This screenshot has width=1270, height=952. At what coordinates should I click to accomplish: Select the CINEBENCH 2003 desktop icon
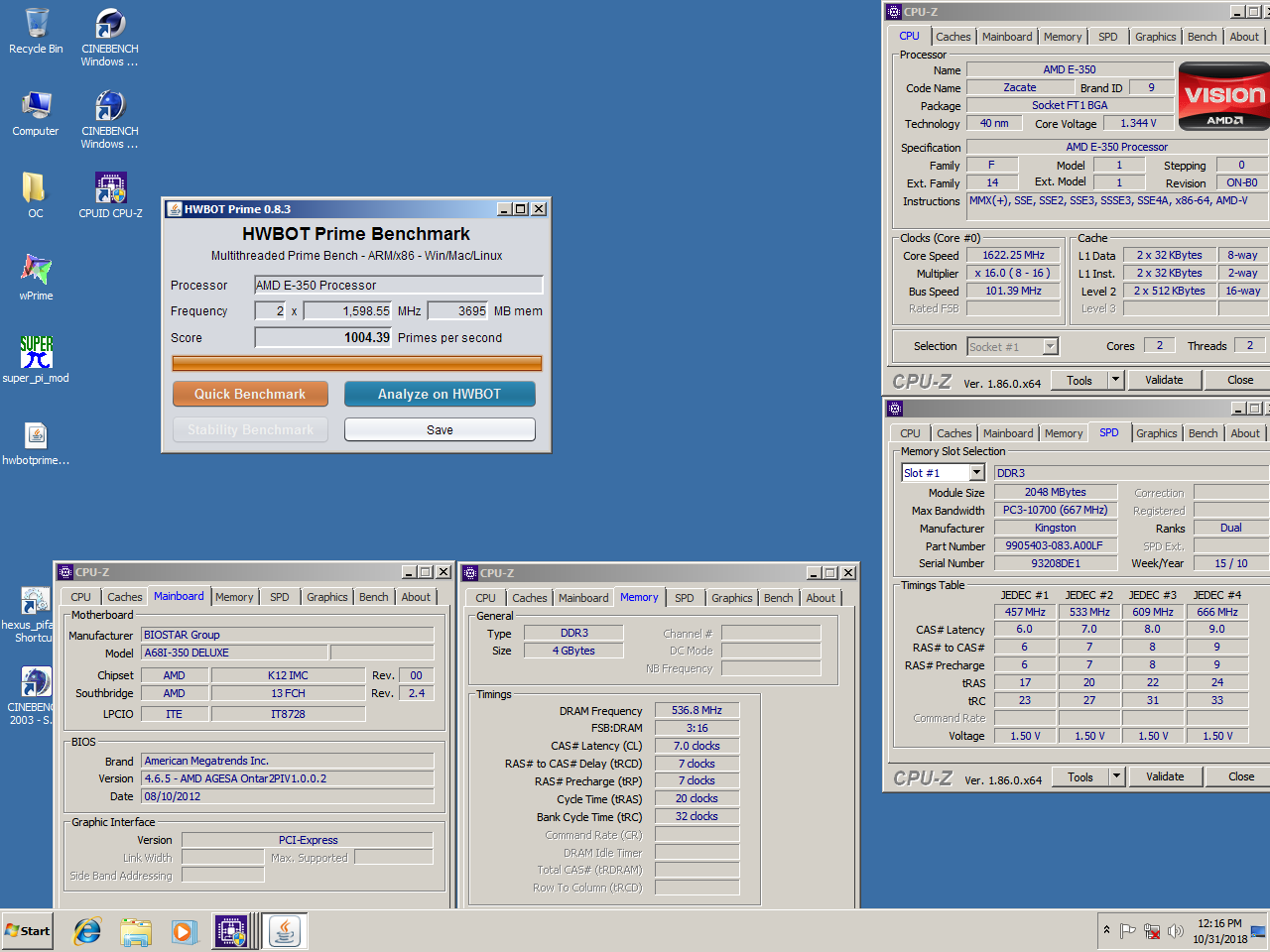tap(30, 697)
